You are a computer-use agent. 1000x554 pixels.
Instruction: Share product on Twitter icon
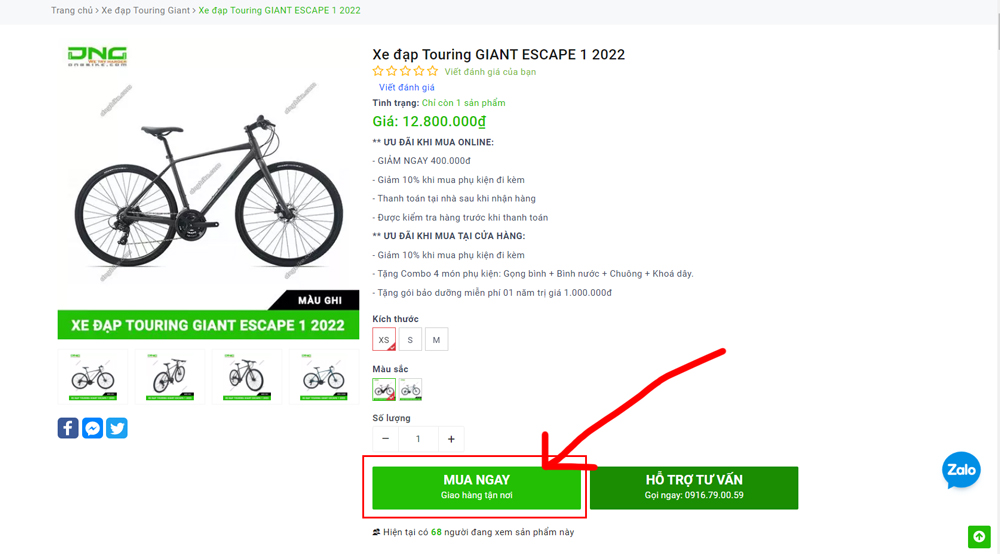pyautogui.click(x=117, y=428)
